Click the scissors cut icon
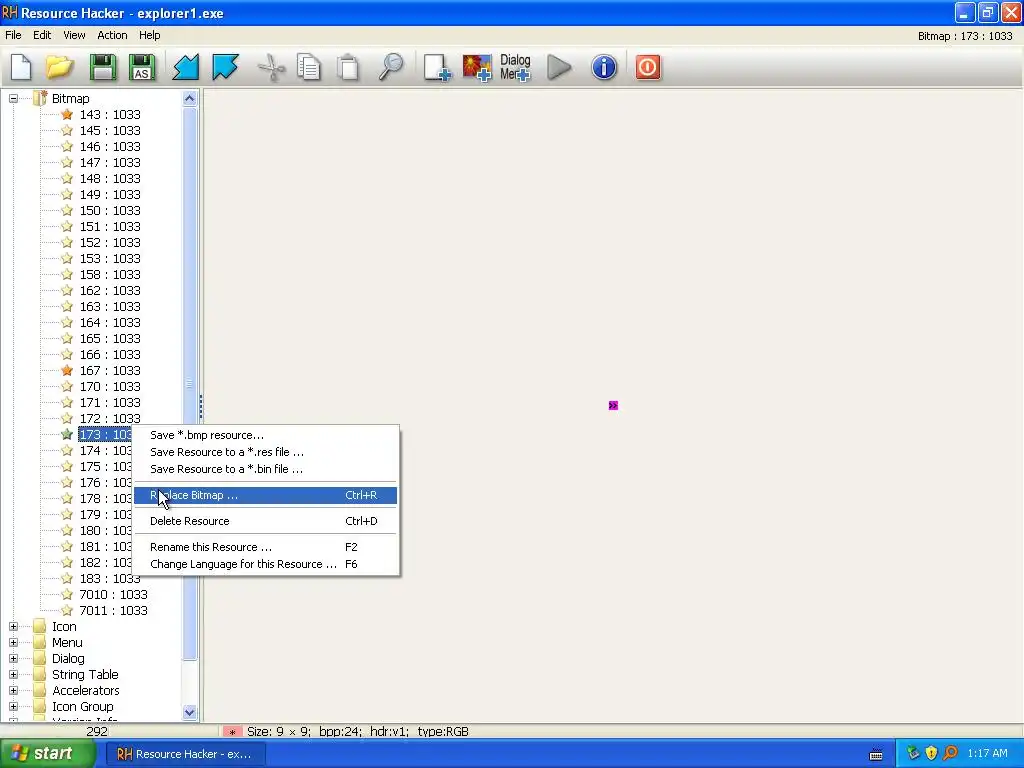The height and width of the screenshot is (768, 1024). coord(271,67)
